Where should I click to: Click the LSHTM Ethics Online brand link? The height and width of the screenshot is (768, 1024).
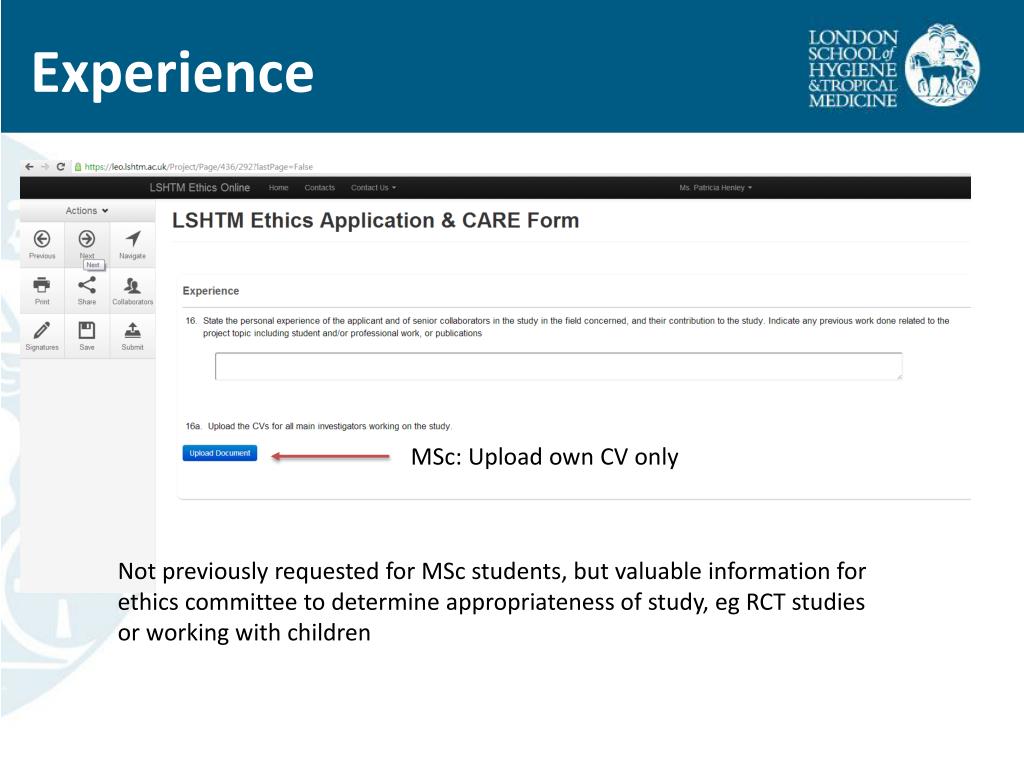(x=200, y=188)
